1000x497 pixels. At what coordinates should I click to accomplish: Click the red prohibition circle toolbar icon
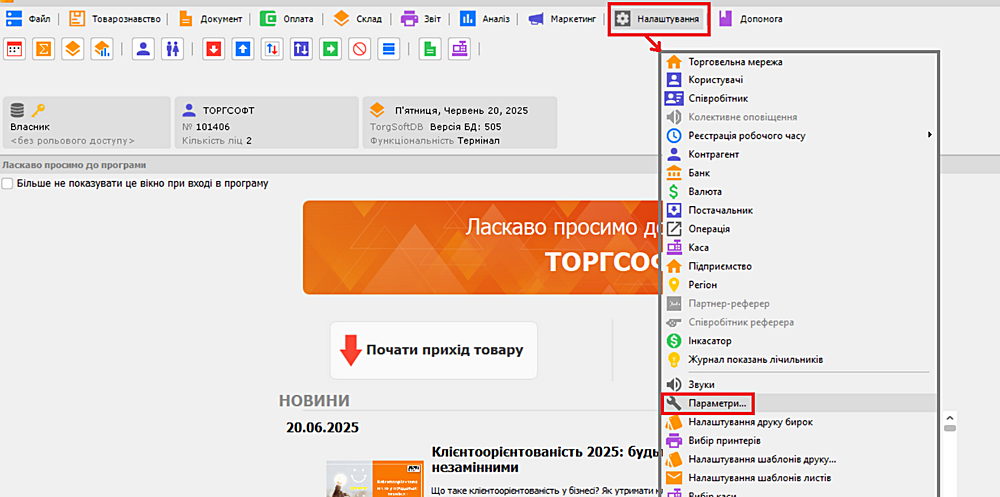point(360,49)
